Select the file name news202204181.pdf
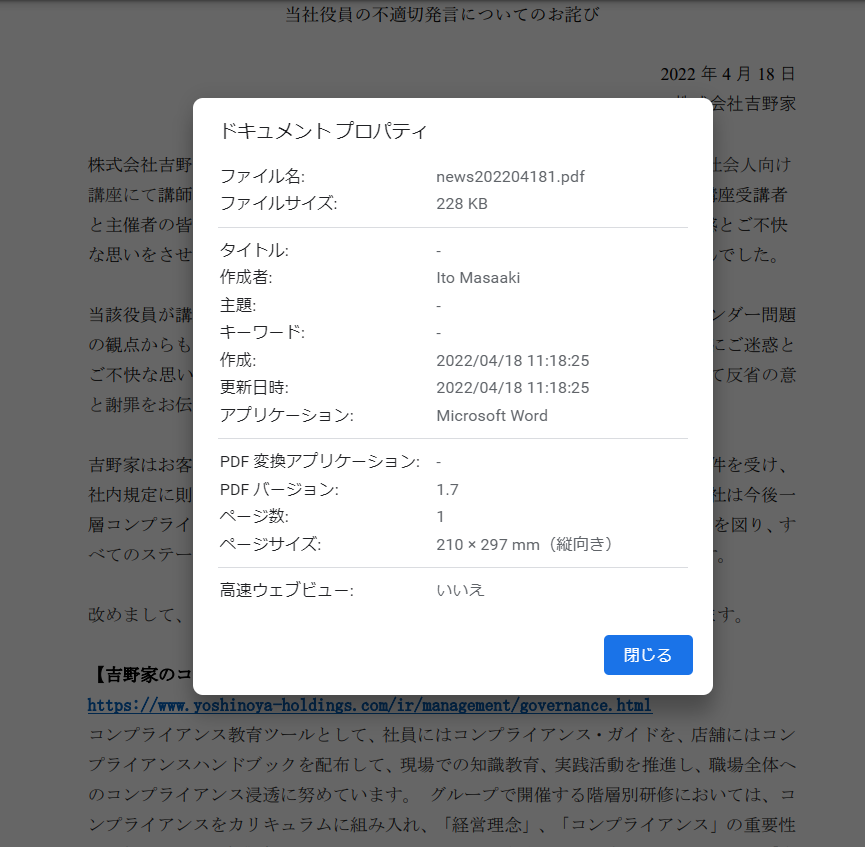Image resolution: width=865 pixels, height=847 pixels. click(510, 177)
